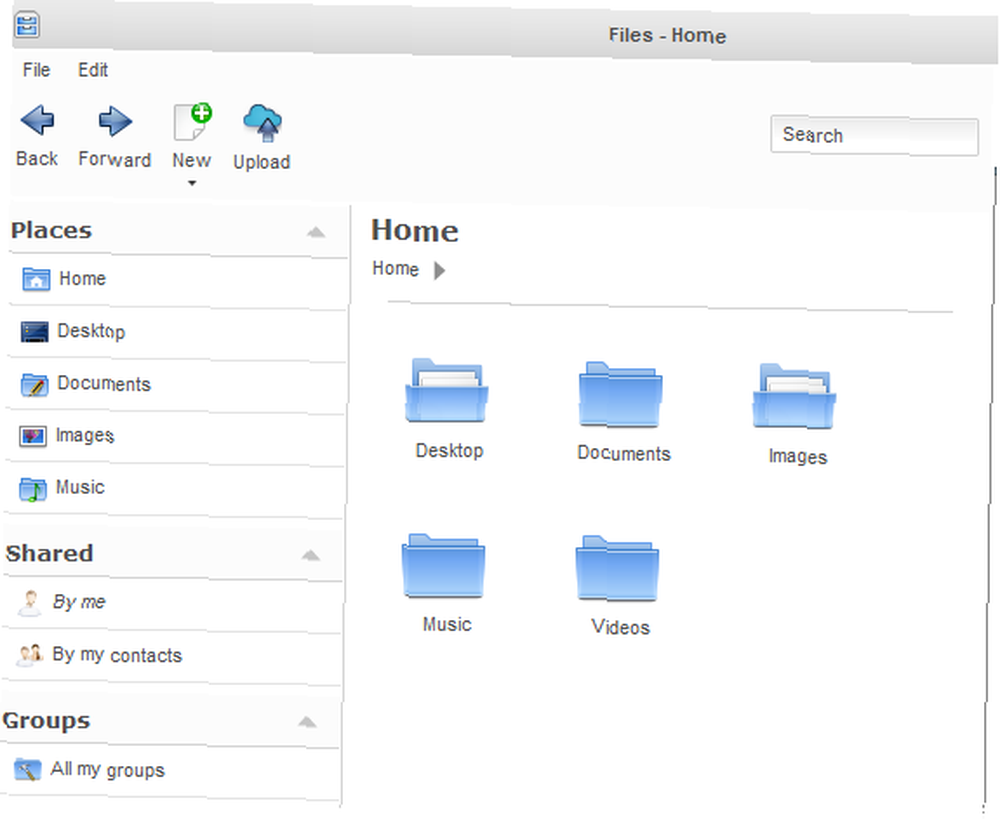Click the Music icon in Places sidebar
Viewport: 1000px width, 822px height.
click(33, 489)
